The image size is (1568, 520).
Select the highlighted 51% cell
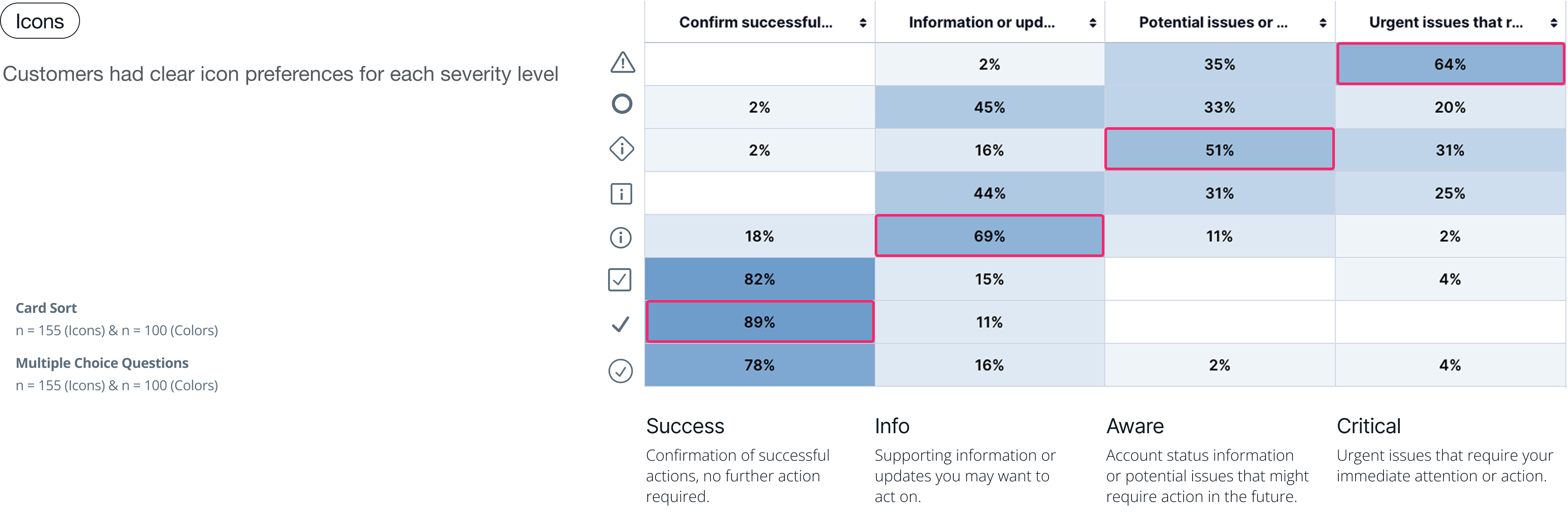click(1219, 150)
